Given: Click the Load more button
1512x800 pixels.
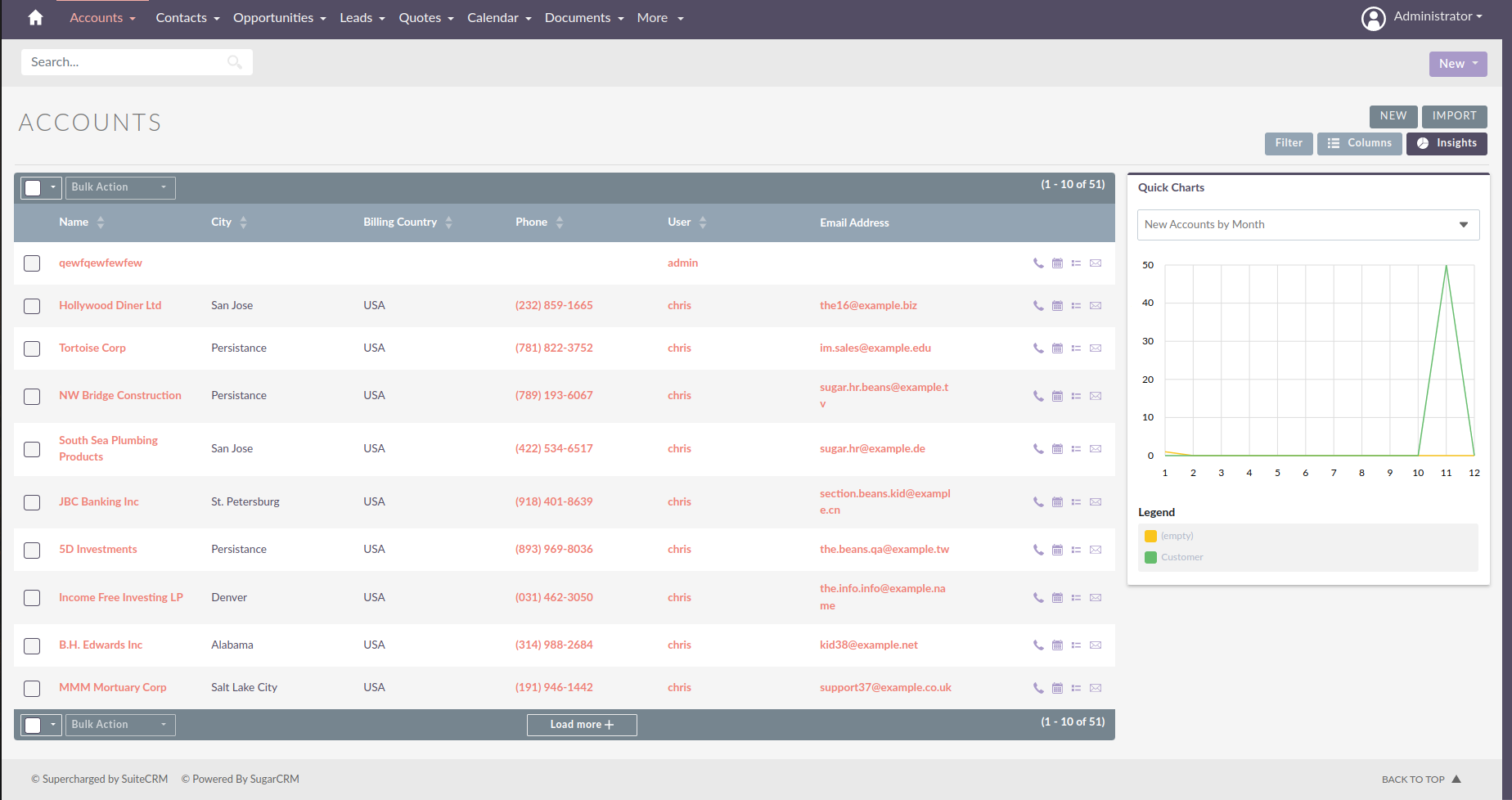Looking at the screenshot, I should (x=582, y=725).
